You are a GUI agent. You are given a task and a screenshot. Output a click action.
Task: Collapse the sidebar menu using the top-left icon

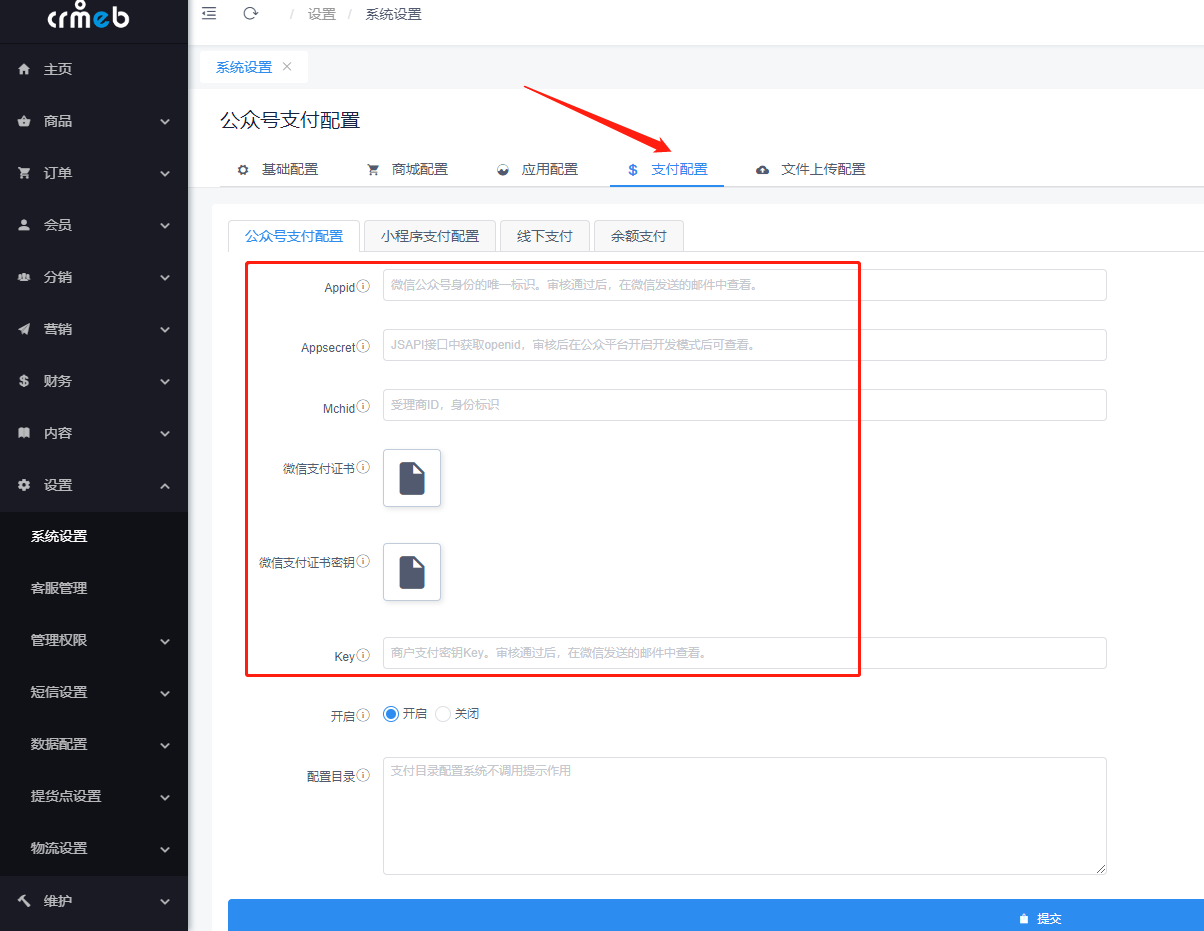pyautogui.click(x=208, y=13)
